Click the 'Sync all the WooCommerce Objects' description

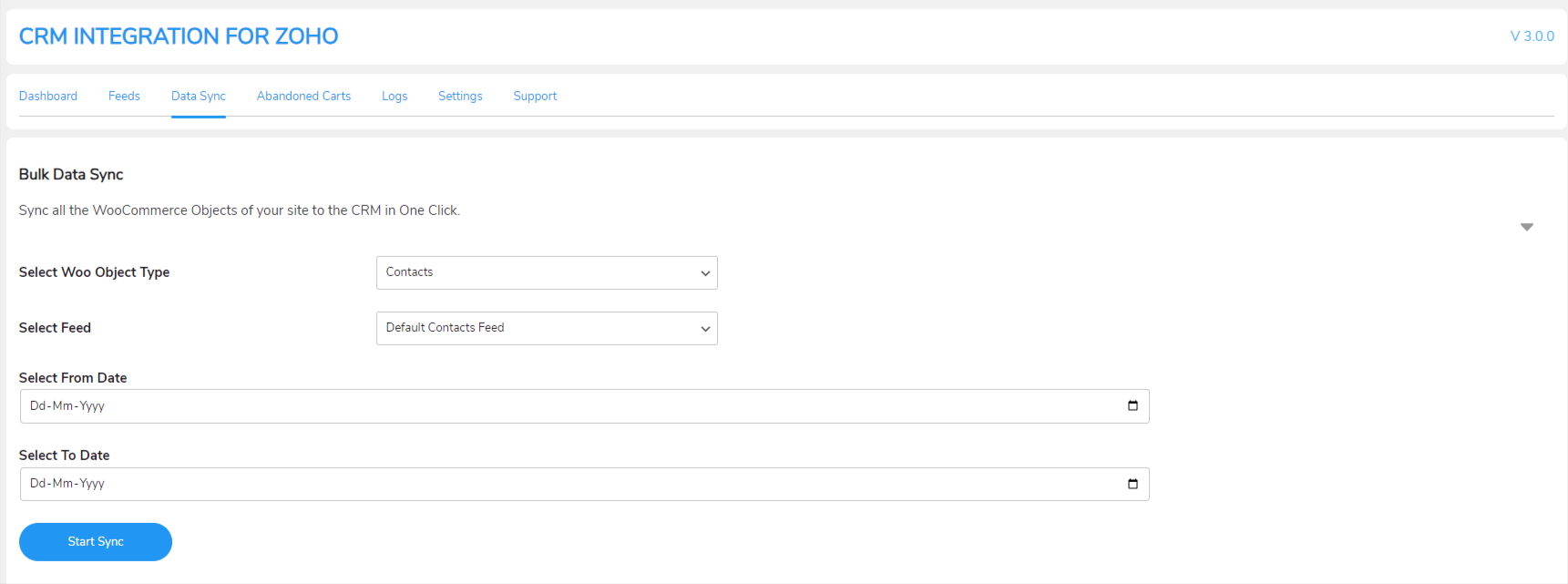pos(240,210)
